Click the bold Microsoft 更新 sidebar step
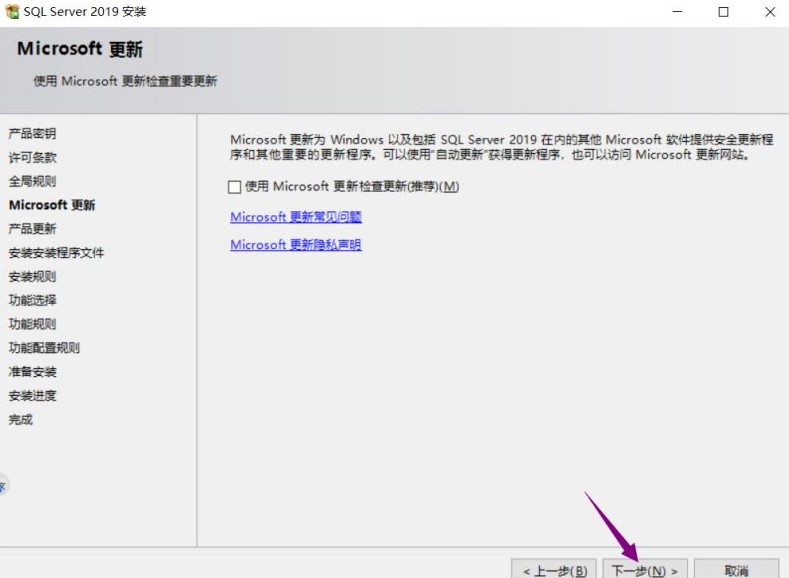 52,206
